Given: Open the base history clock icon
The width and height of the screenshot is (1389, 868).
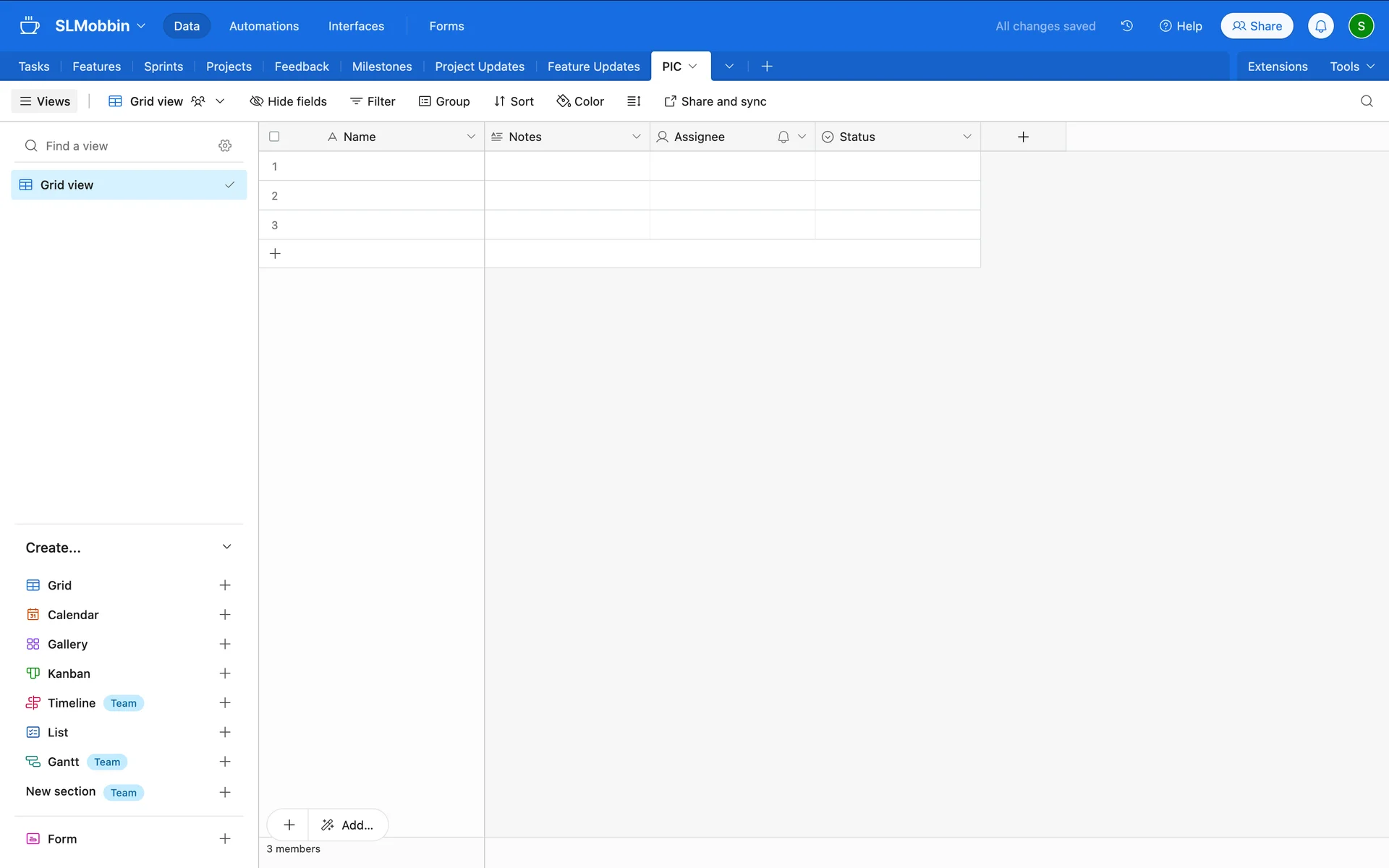Looking at the screenshot, I should [x=1126, y=26].
